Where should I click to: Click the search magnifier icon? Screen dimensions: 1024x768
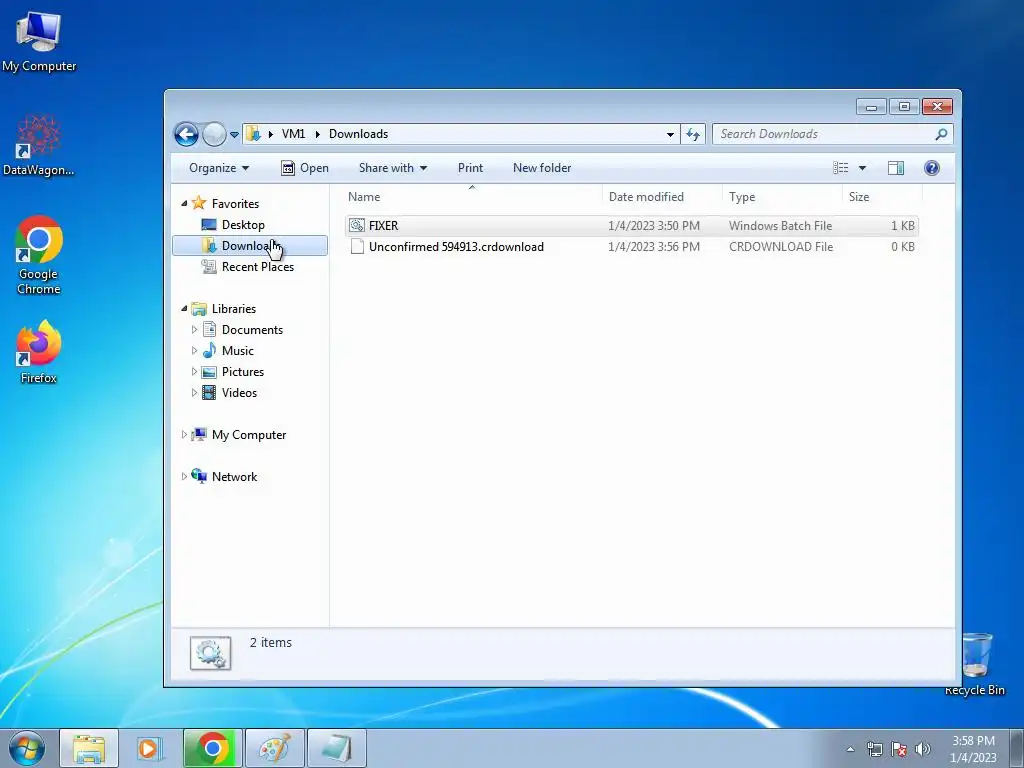point(941,134)
